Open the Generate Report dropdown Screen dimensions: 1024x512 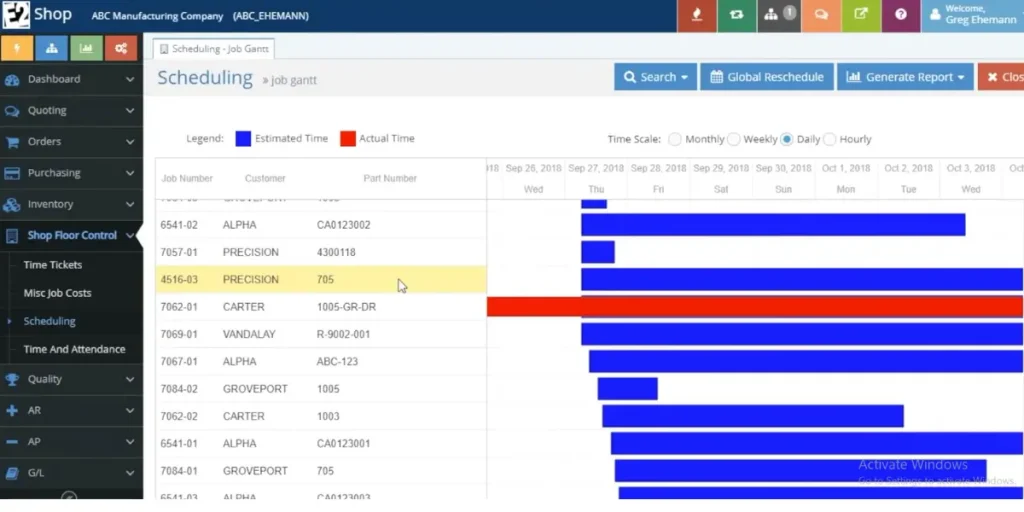905,77
